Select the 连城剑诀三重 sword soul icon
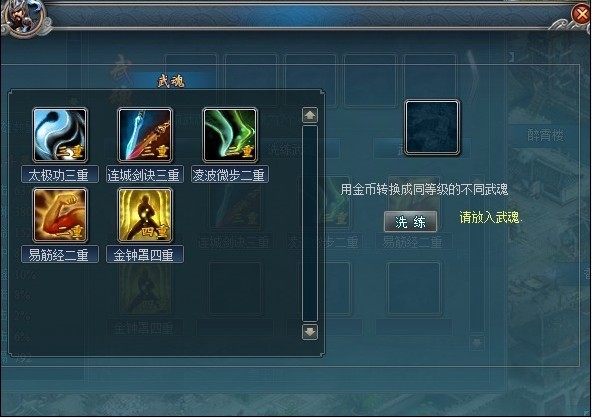The width and height of the screenshot is (592, 418). tap(145, 135)
